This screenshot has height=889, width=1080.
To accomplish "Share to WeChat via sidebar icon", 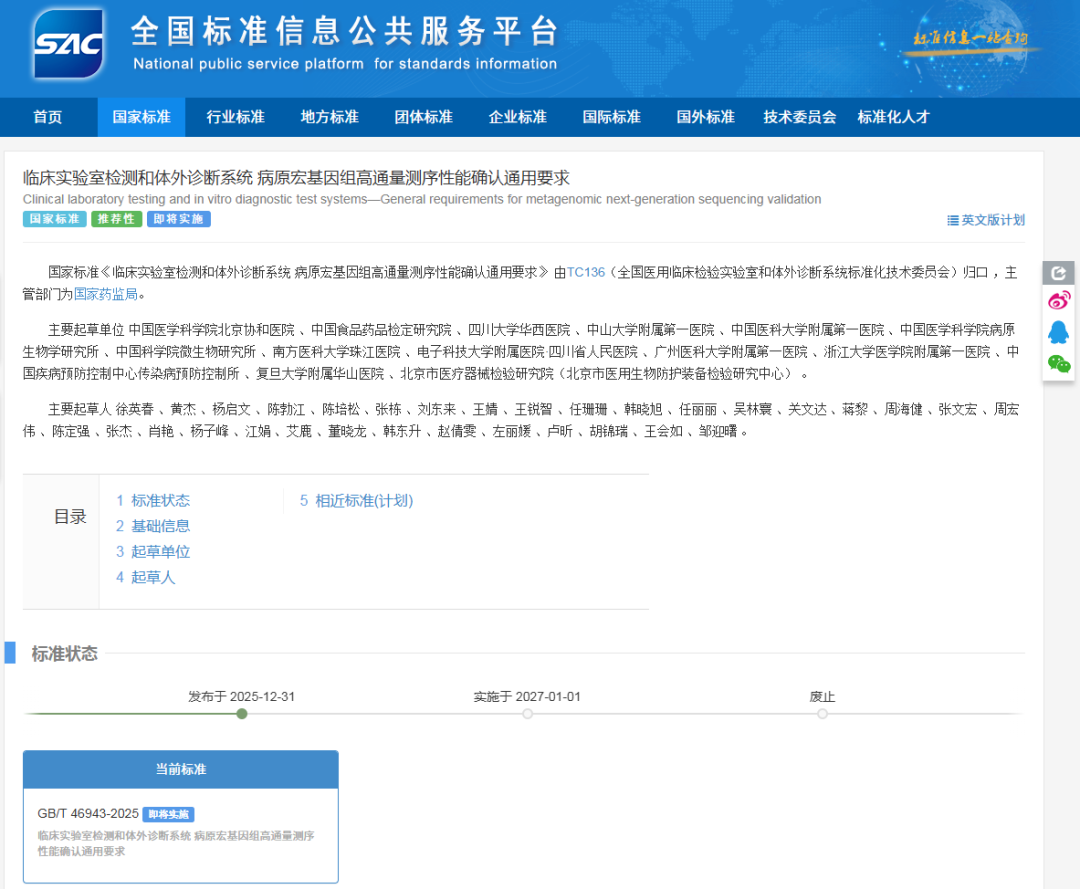I will tap(1058, 363).
